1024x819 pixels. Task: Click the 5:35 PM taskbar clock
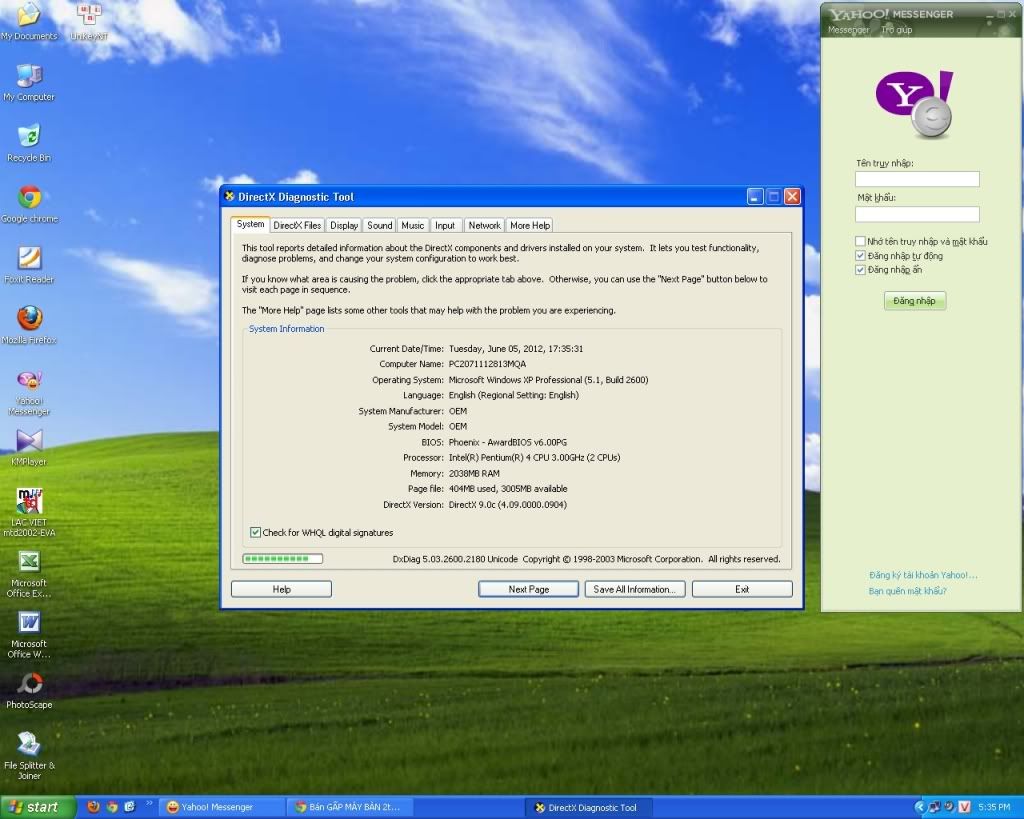994,807
